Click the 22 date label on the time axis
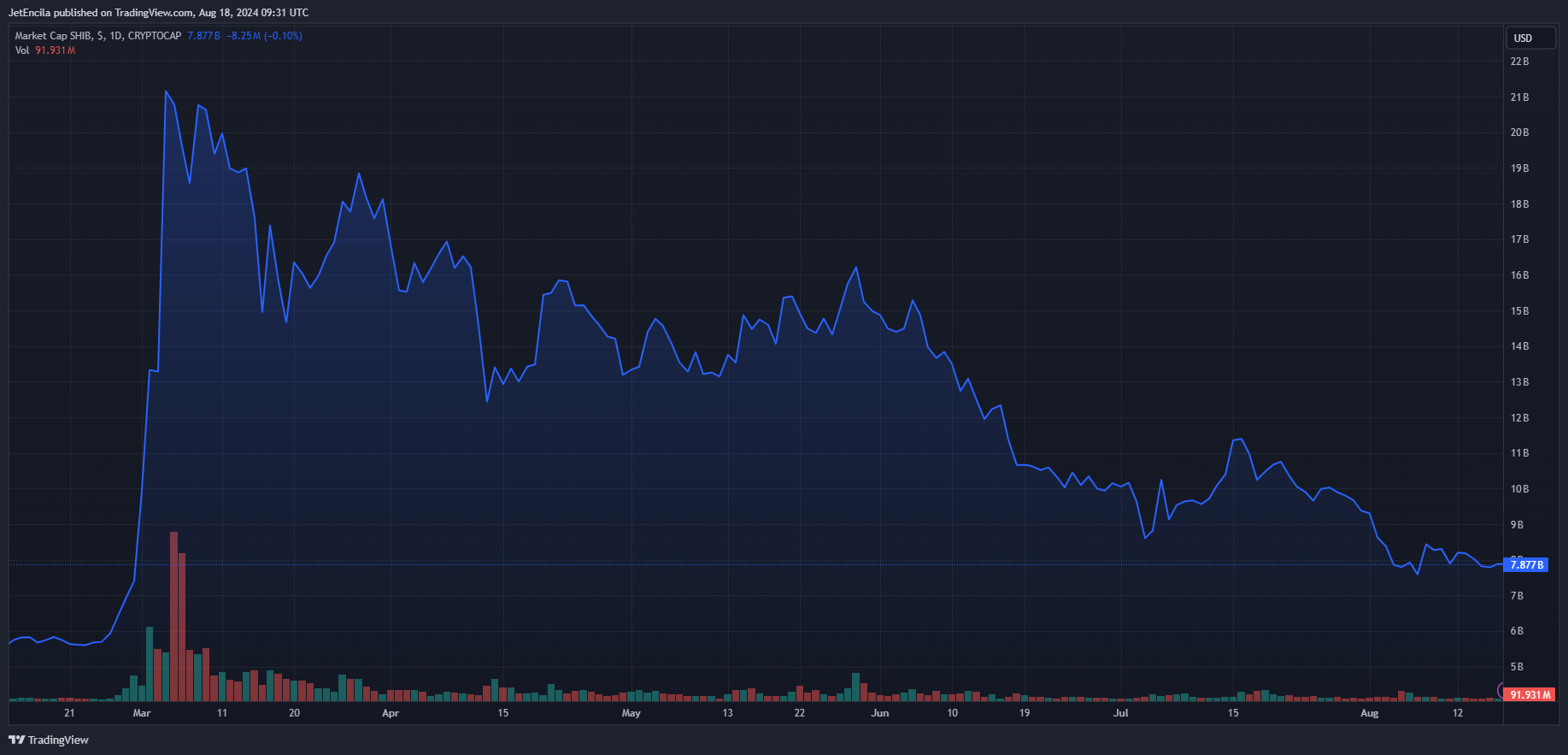Viewport: 1568px width, 755px height. [x=800, y=713]
